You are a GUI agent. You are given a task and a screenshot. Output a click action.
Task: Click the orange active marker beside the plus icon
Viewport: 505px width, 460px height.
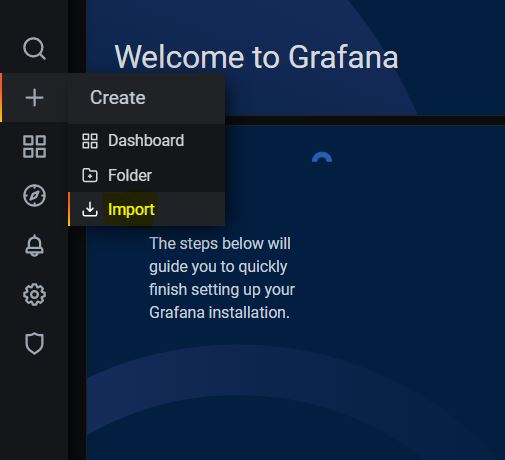1,98
